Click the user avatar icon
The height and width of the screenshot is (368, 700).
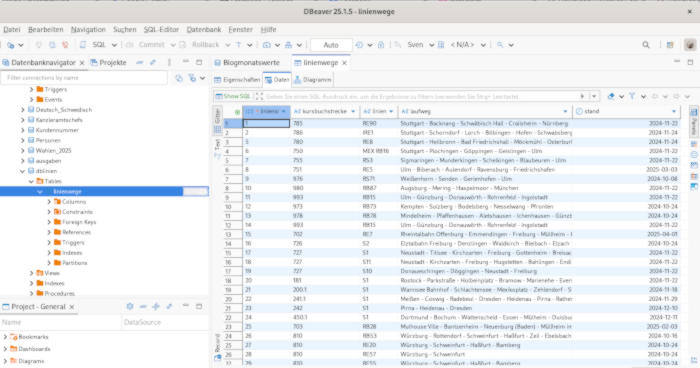click(690, 45)
